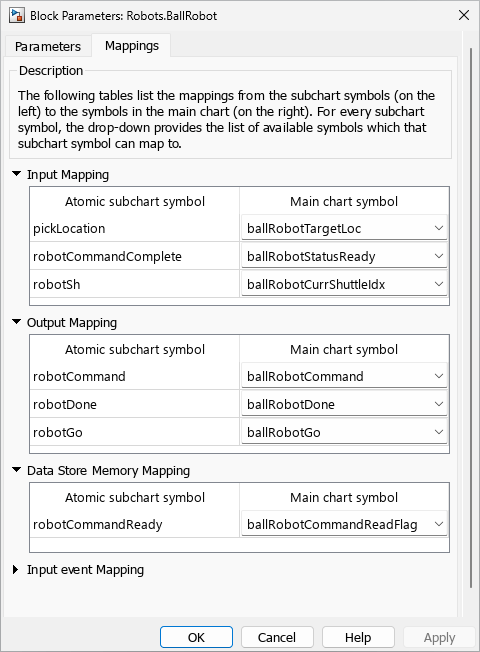This screenshot has height=652, width=480.
Task: Select the Mappings tab
Action: click(x=131, y=45)
